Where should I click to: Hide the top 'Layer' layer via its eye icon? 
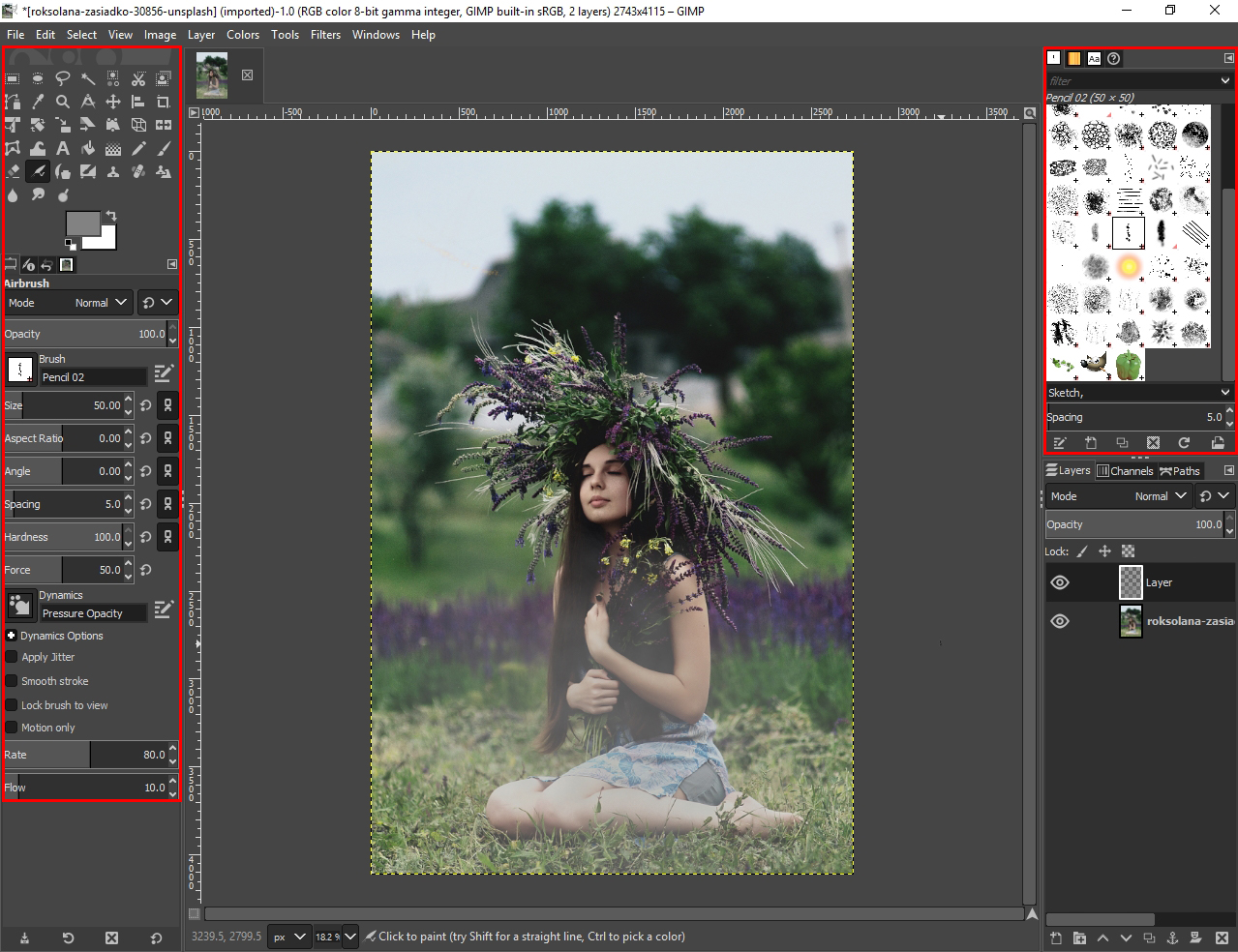[1060, 582]
